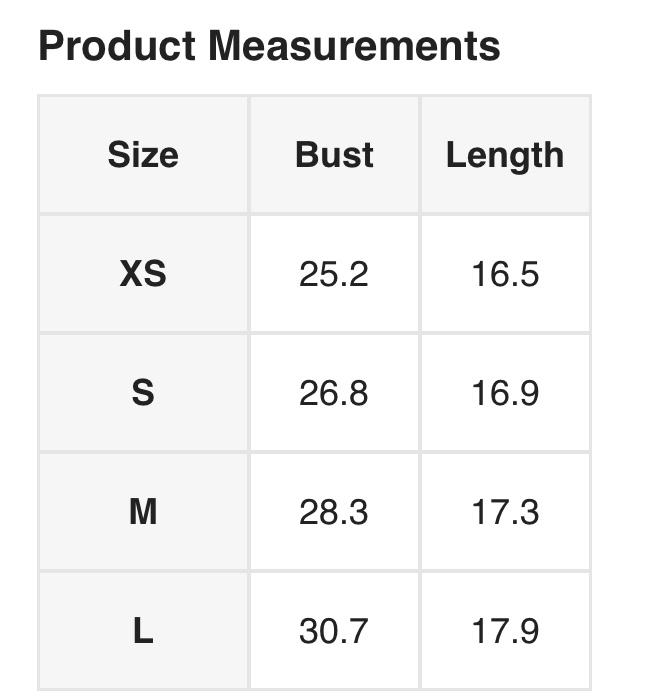The height and width of the screenshot is (696, 648).
Task: Click the S size row label
Action: (143, 393)
